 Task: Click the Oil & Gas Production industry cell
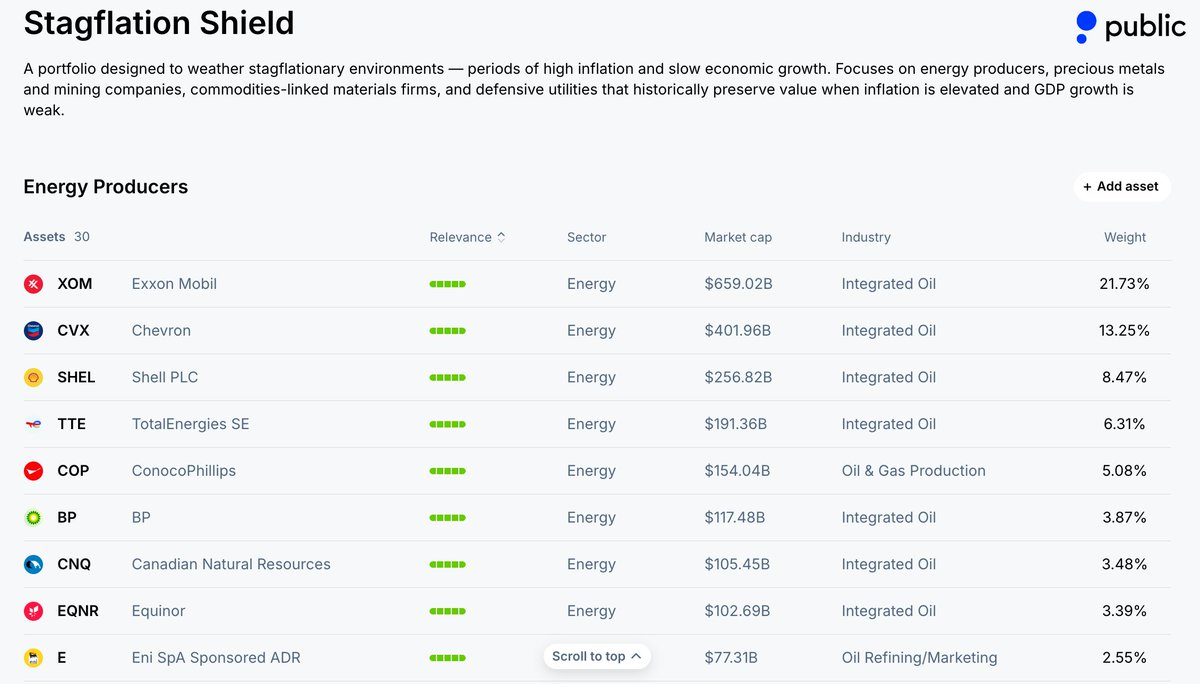click(914, 471)
